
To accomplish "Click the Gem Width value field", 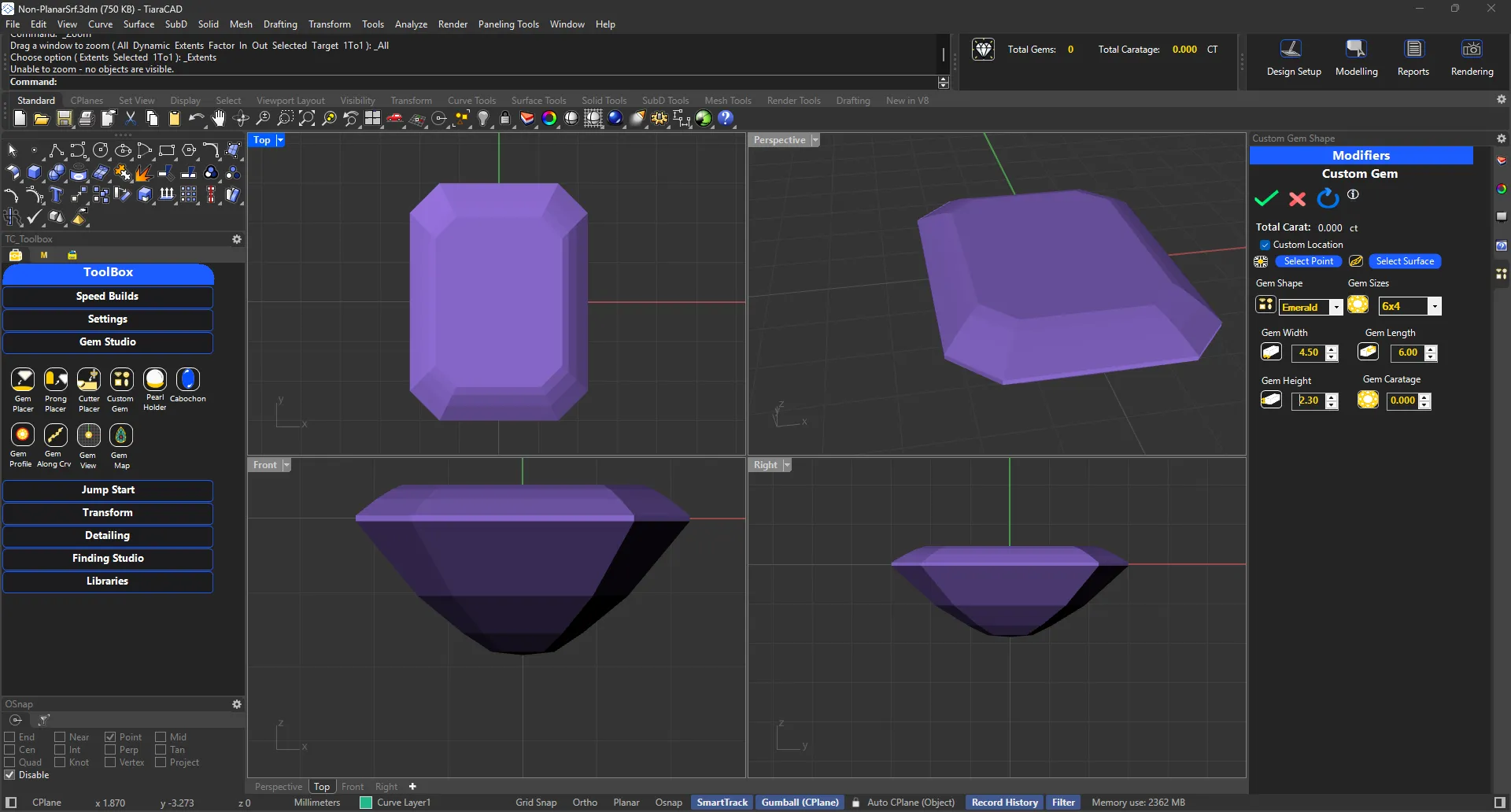I will [1308, 353].
